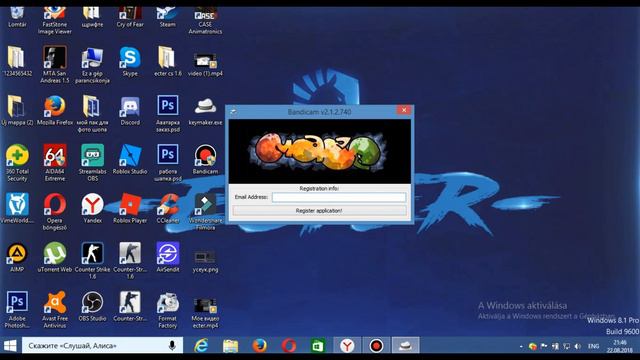Open the AIMP player shortcut
The width and height of the screenshot is (640, 360).
[17, 257]
